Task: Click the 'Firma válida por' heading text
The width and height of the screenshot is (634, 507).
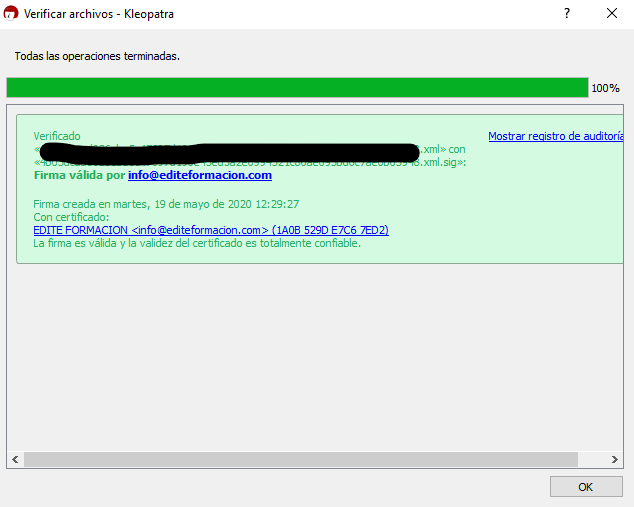Action: click(80, 175)
